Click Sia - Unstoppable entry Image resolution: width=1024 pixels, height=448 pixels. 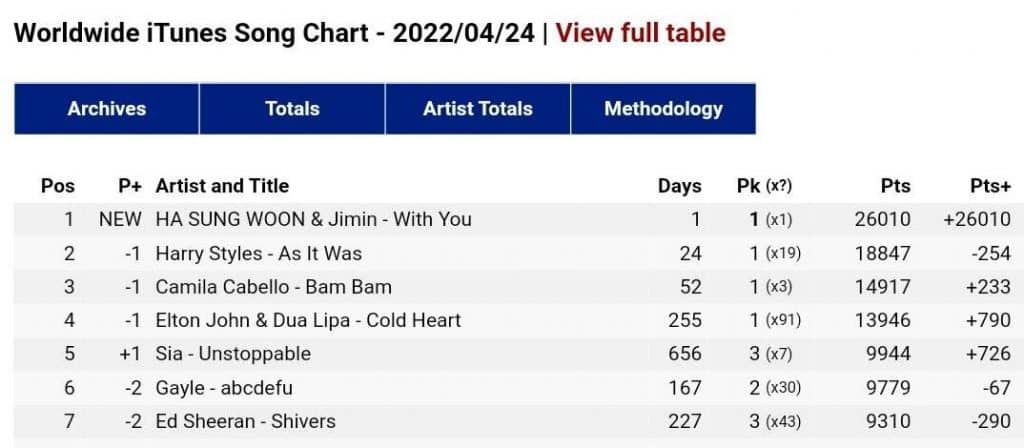pos(233,354)
